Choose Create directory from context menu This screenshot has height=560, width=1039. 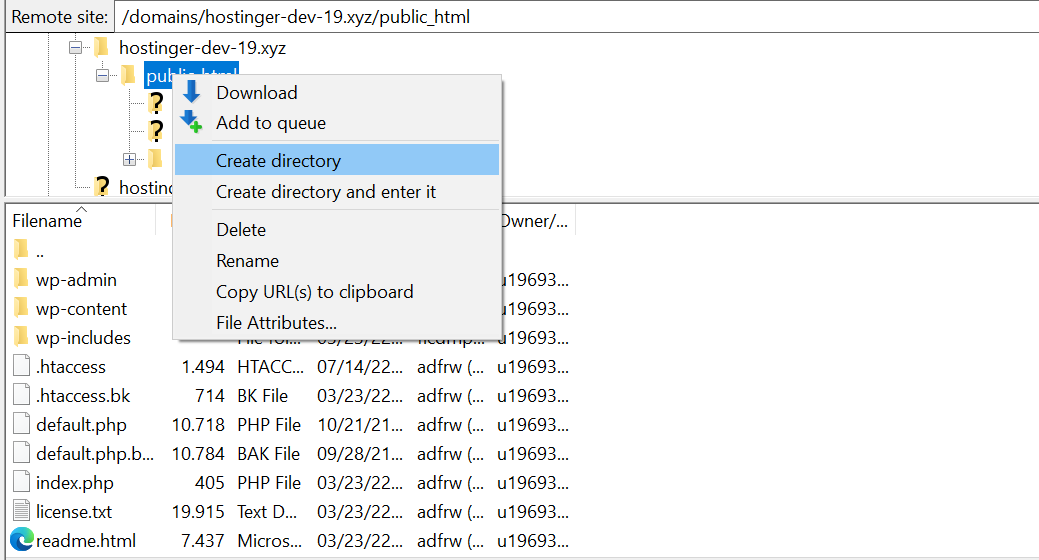pyautogui.click(x=278, y=160)
